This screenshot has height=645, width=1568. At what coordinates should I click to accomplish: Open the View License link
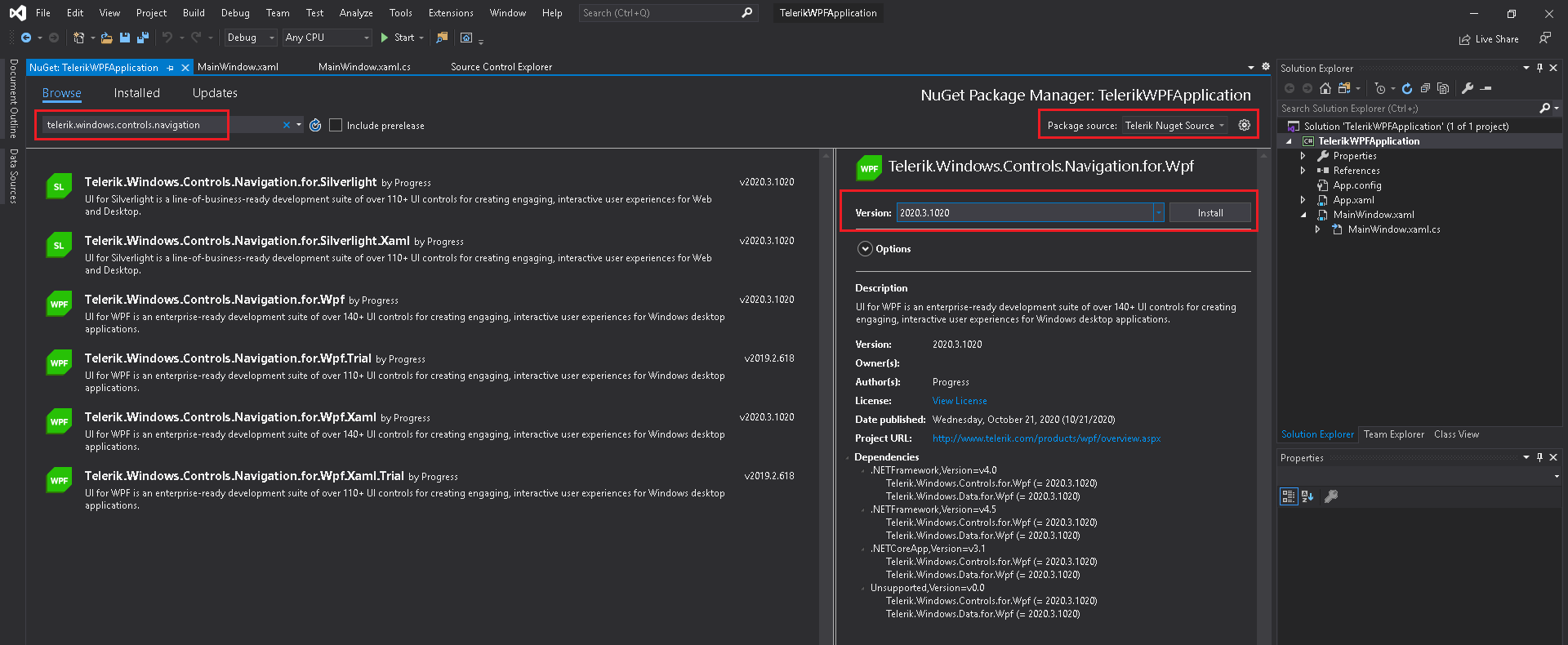pos(960,401)
